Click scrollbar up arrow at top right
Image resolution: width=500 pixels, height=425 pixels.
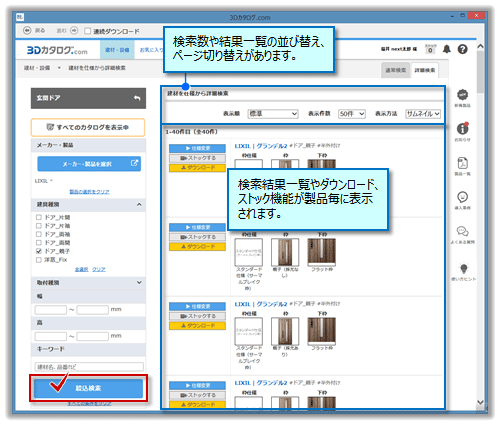480,46
